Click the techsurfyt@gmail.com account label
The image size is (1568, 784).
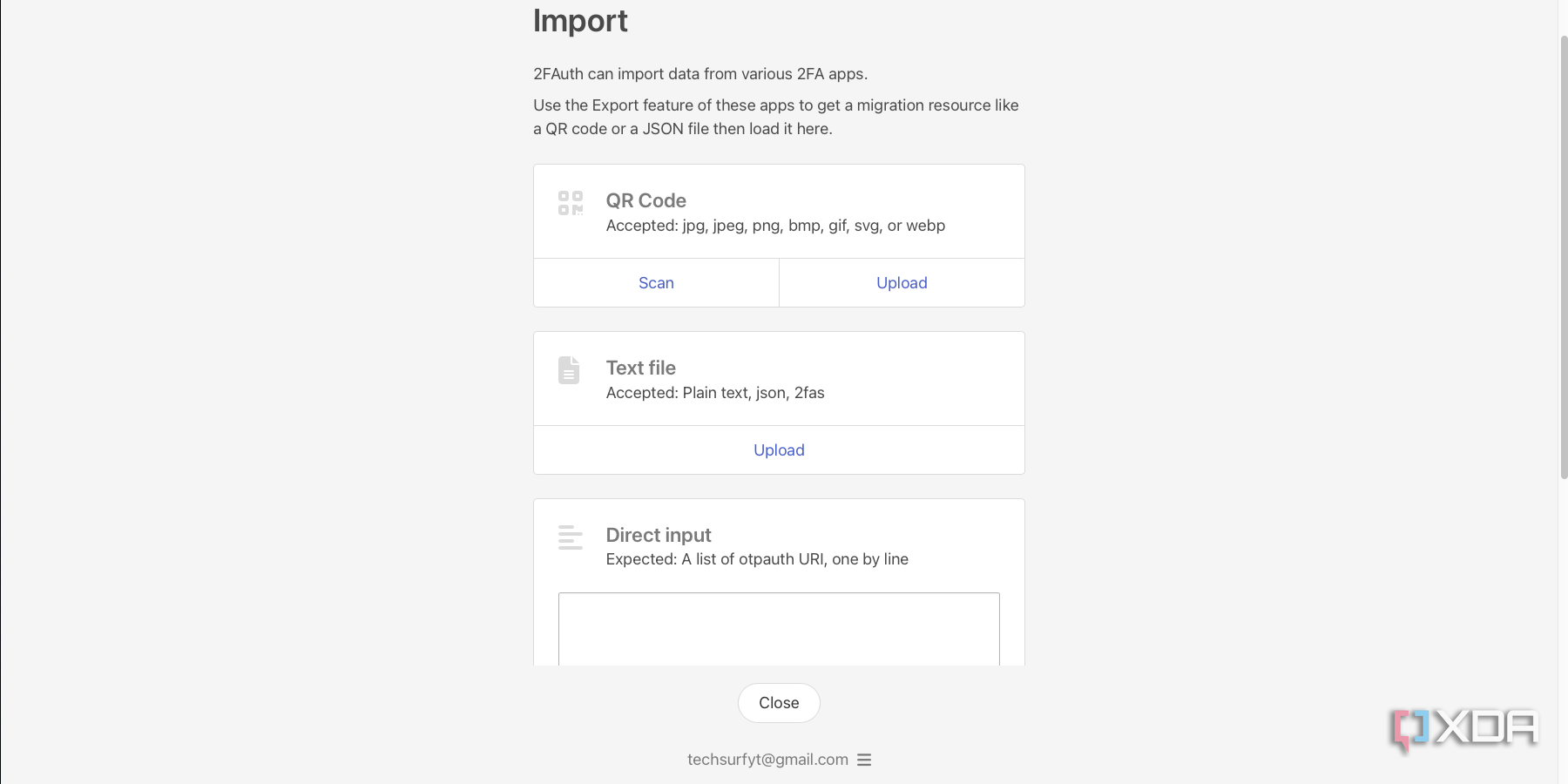pyautogui.click(x=767, y=760)
